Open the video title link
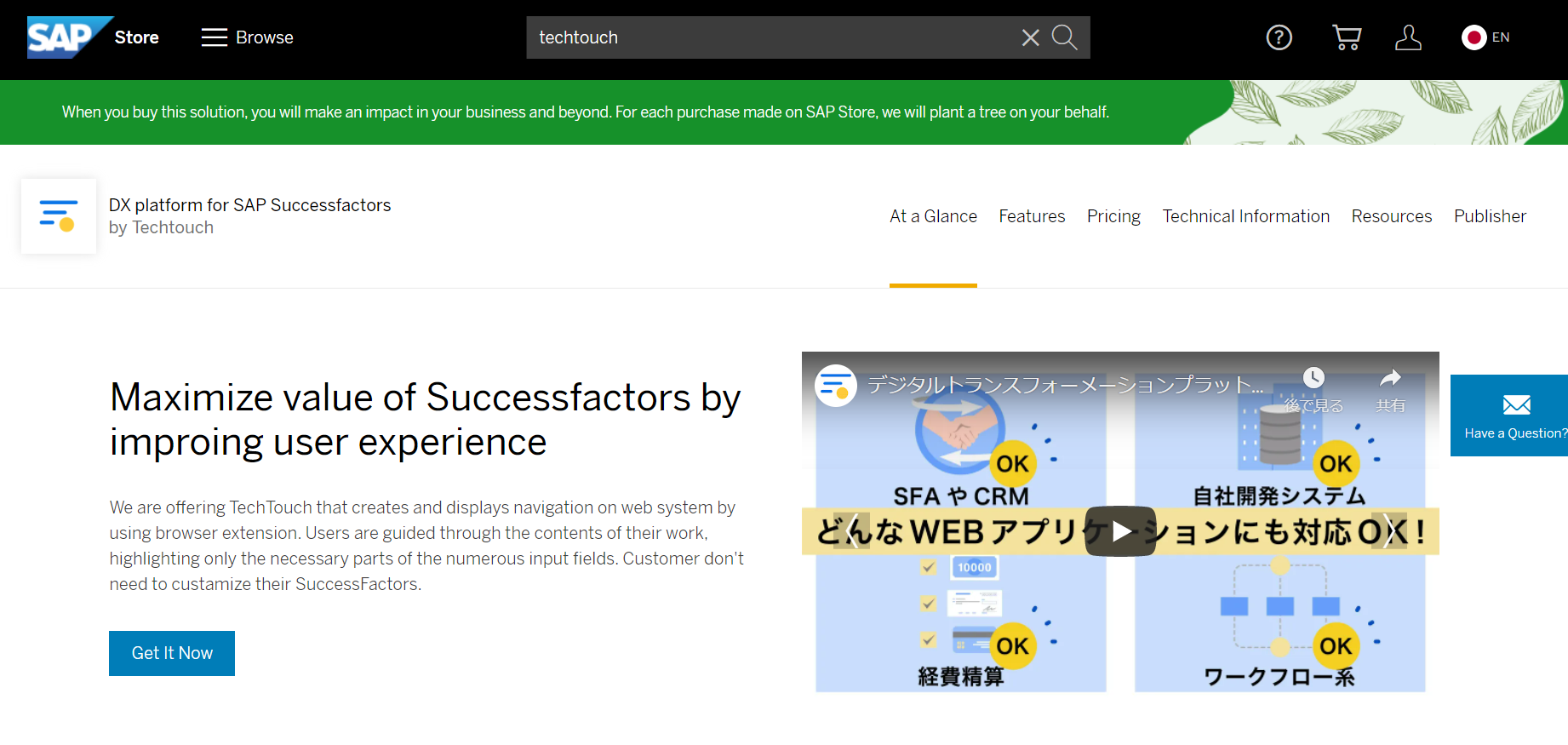This screenshot has height=745, width=1568. point(1065,386)
